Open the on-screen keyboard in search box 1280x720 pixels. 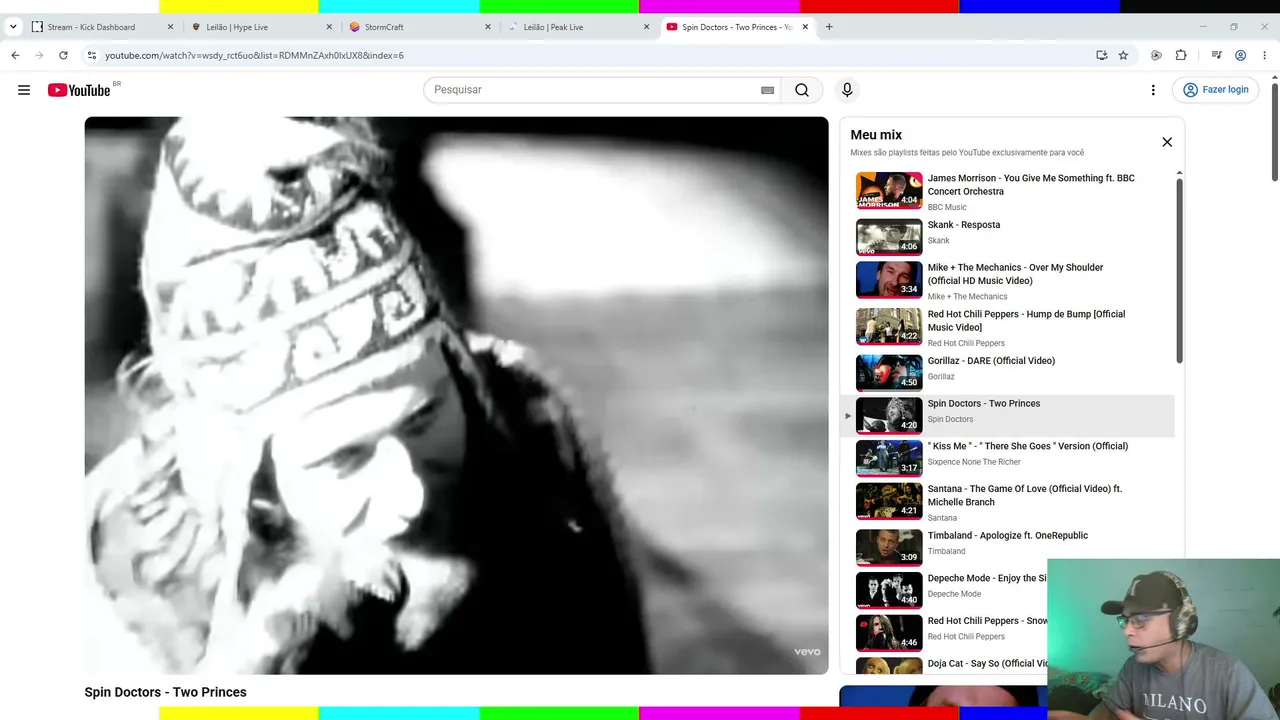[x=767, y=90]
